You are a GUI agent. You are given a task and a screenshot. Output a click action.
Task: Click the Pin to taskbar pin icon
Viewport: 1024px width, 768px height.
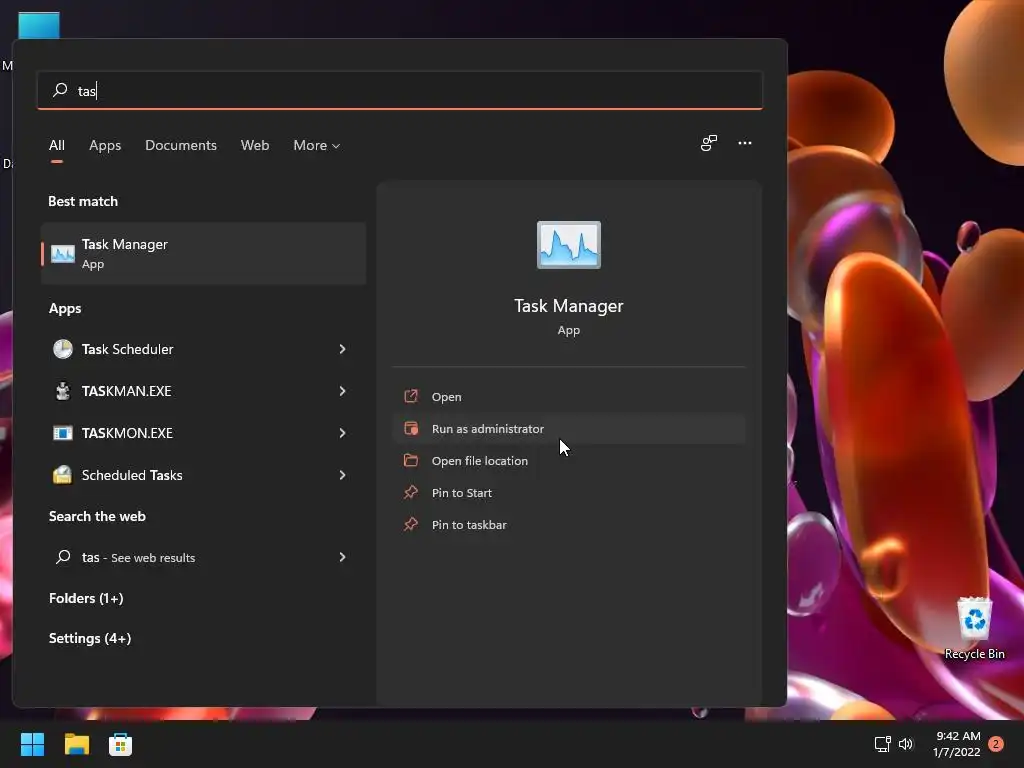tap(411, 524)
